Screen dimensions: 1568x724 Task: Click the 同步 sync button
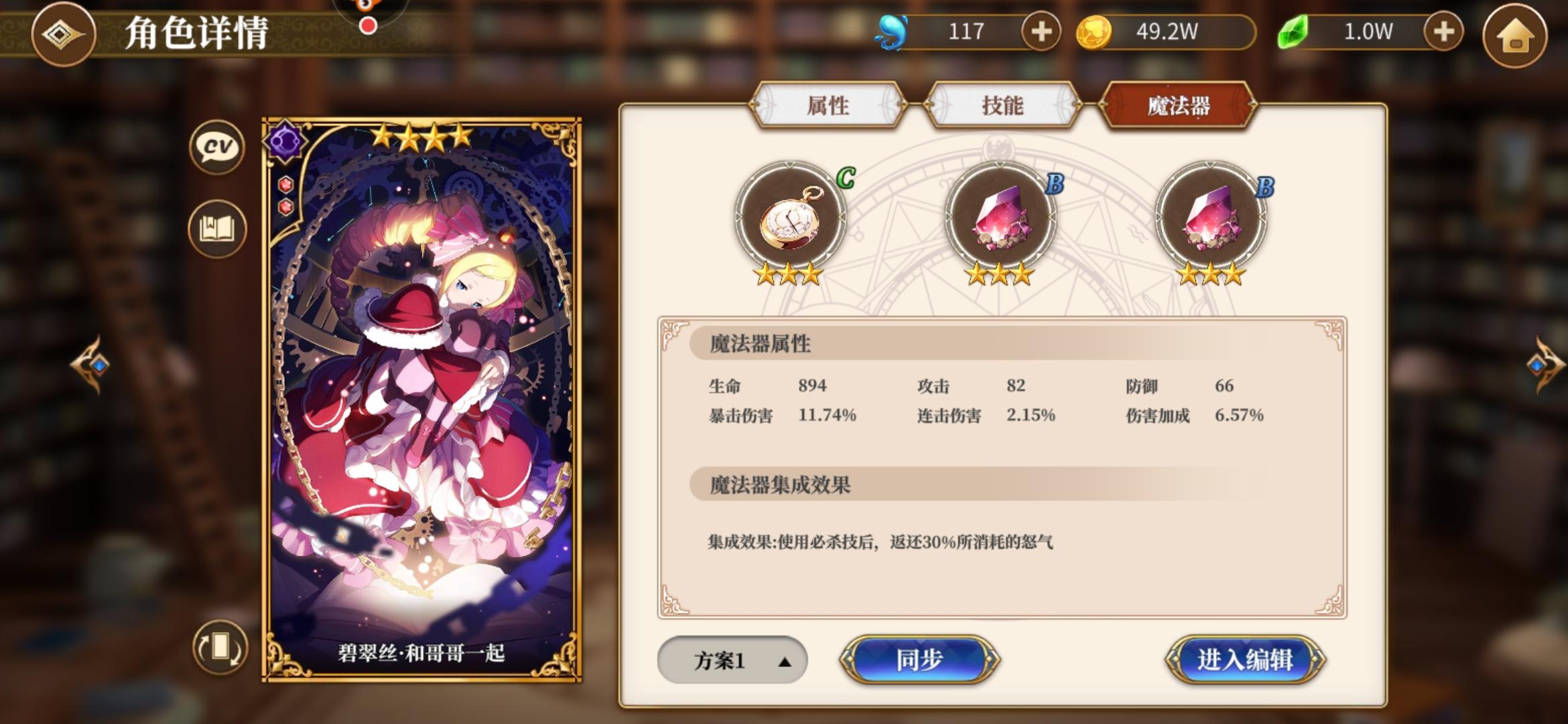[919, 660]
